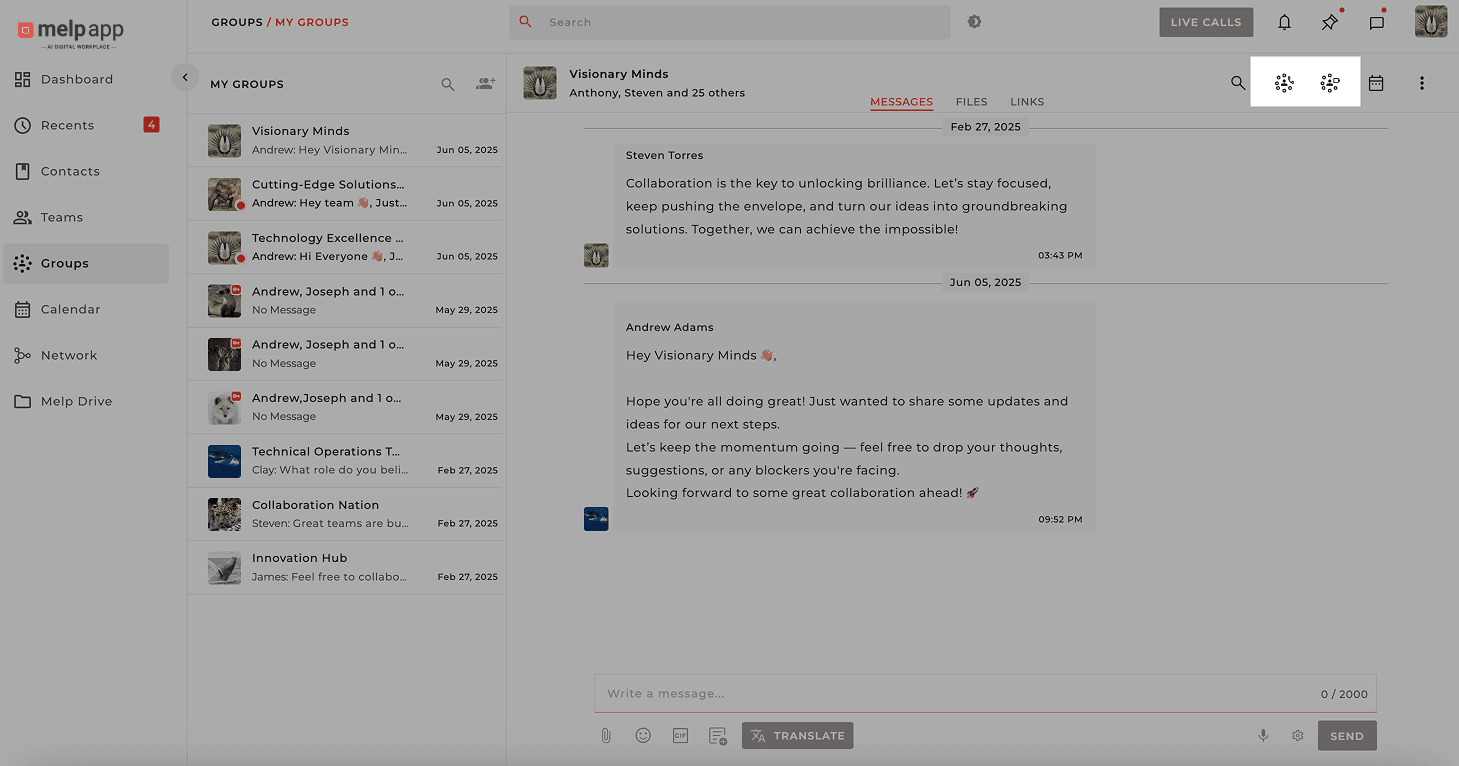Viewport: 1459px width, 766px height.
Task: Search within the Visionary Minds chat
Action: click(1238, 84)
